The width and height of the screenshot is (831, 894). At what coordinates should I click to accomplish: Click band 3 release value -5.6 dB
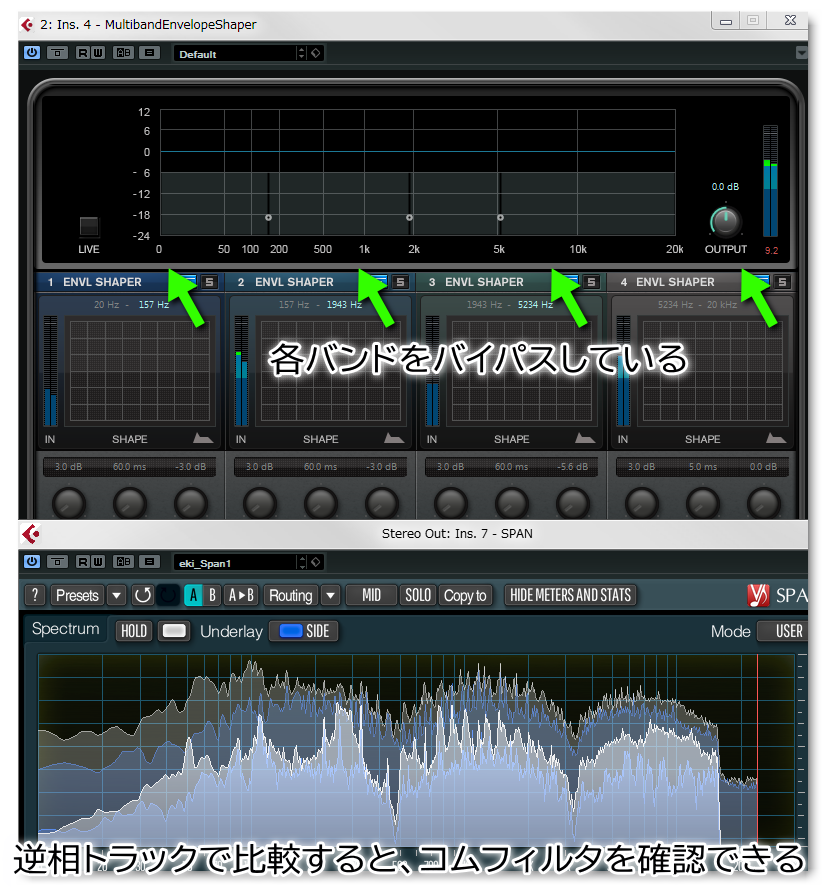(x=572, y=466)
